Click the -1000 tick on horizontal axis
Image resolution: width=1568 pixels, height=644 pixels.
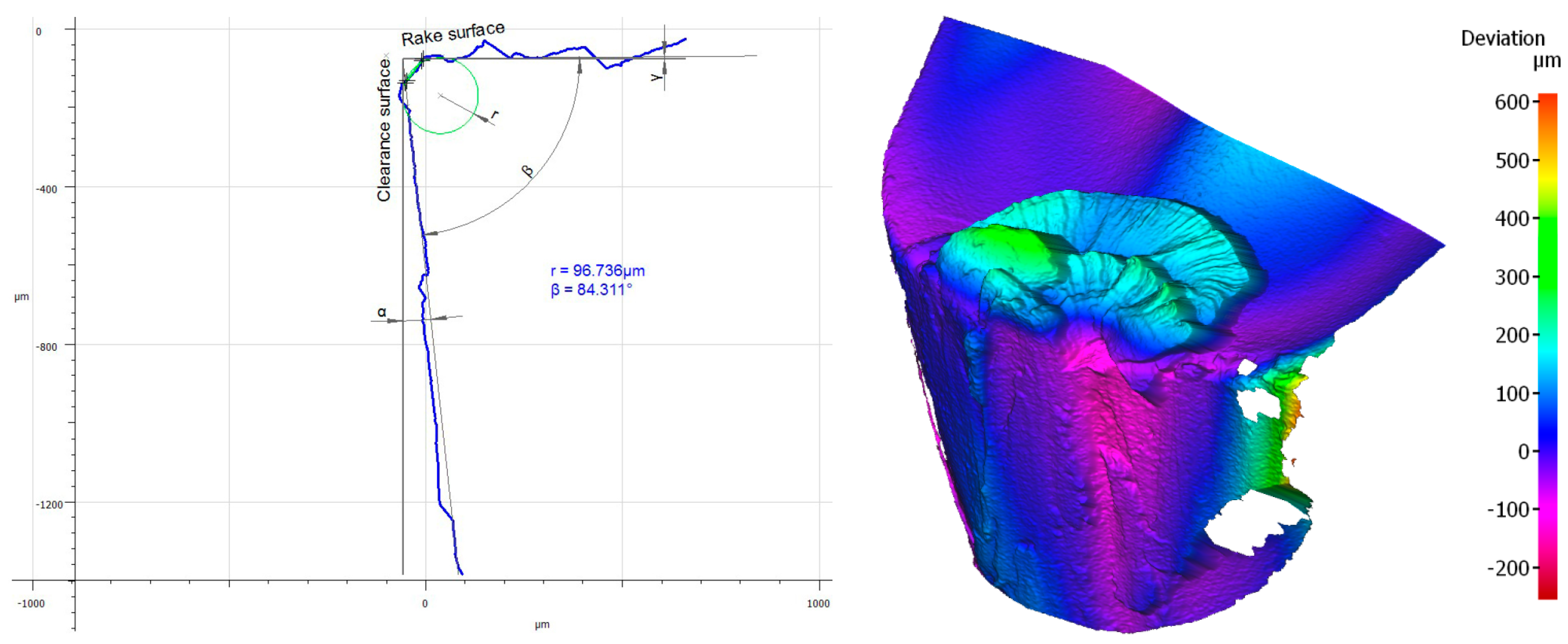[x=30, y=603]
